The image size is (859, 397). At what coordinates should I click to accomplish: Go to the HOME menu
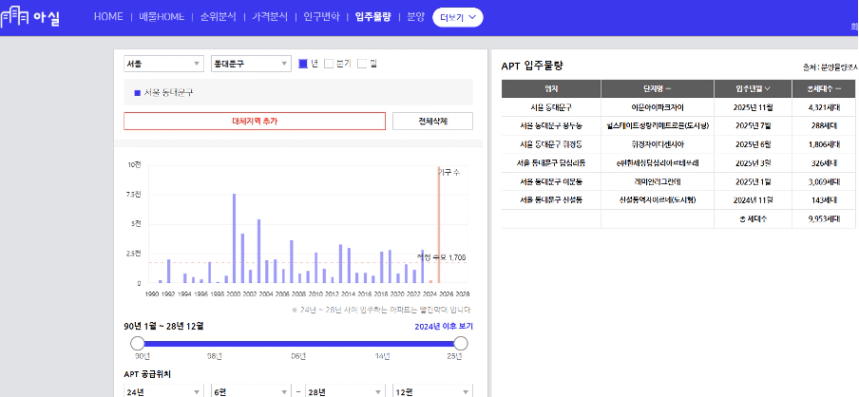point(108,17)
